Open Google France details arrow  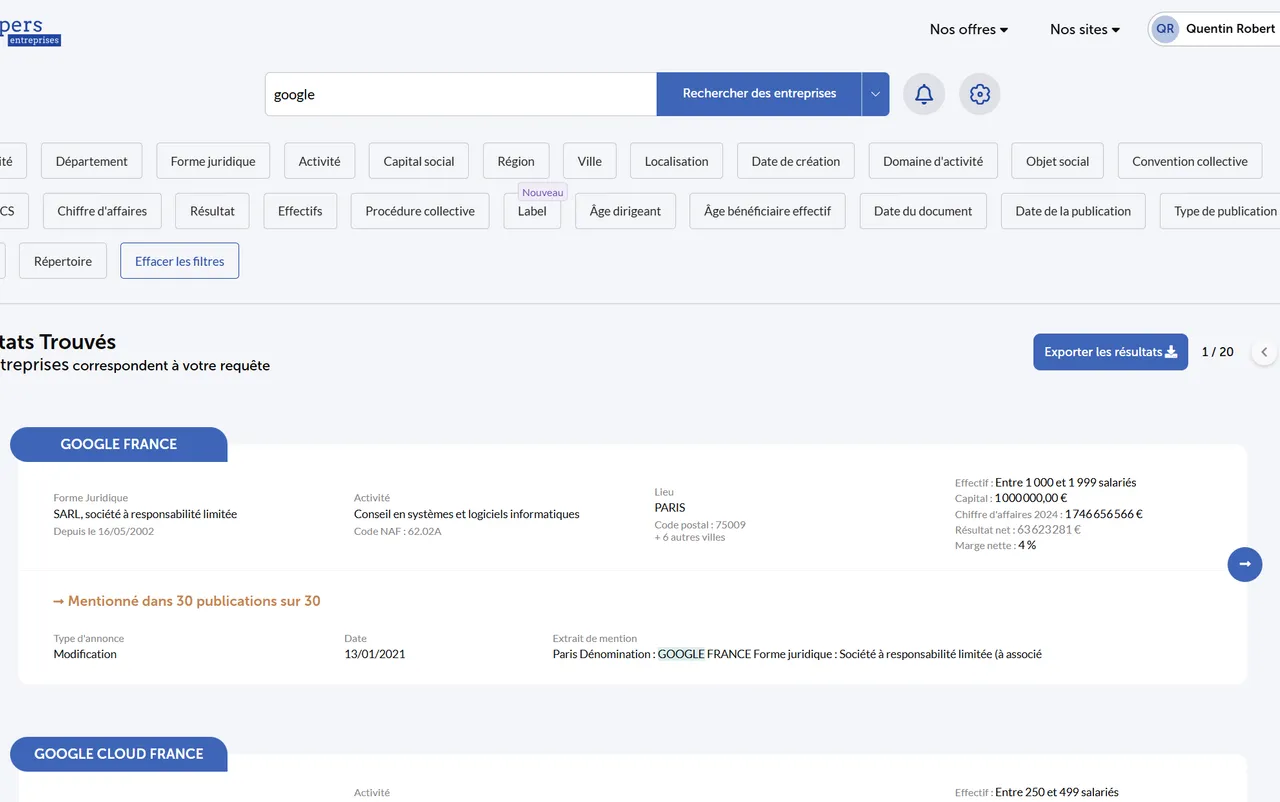click(1245, 564)
